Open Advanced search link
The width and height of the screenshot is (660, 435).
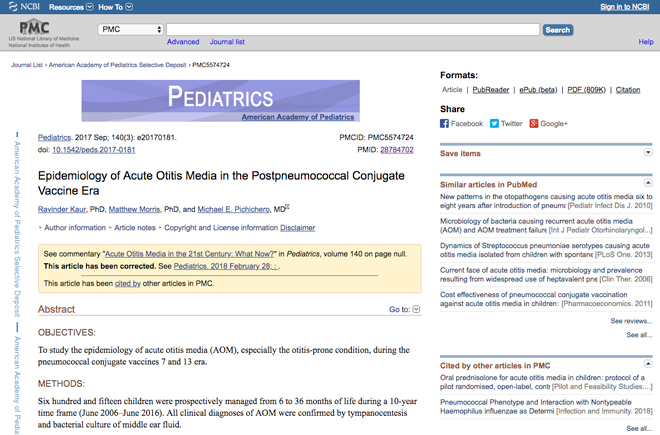(x=183, y=42)
